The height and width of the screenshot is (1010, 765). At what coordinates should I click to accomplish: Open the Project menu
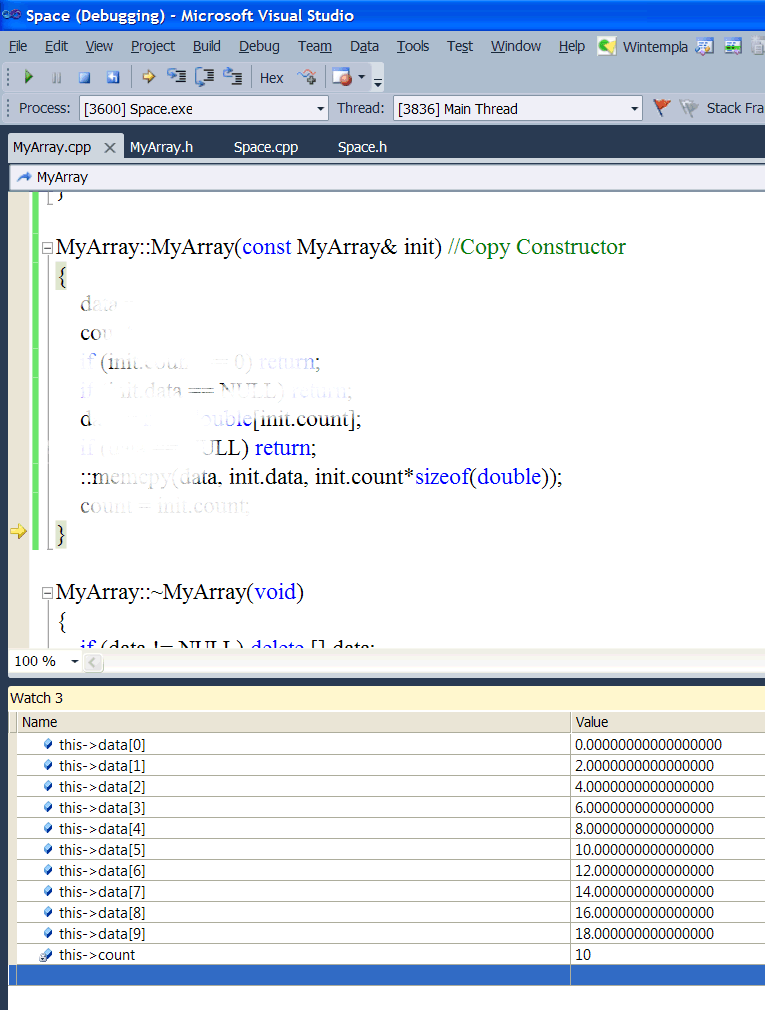[153, 46]
